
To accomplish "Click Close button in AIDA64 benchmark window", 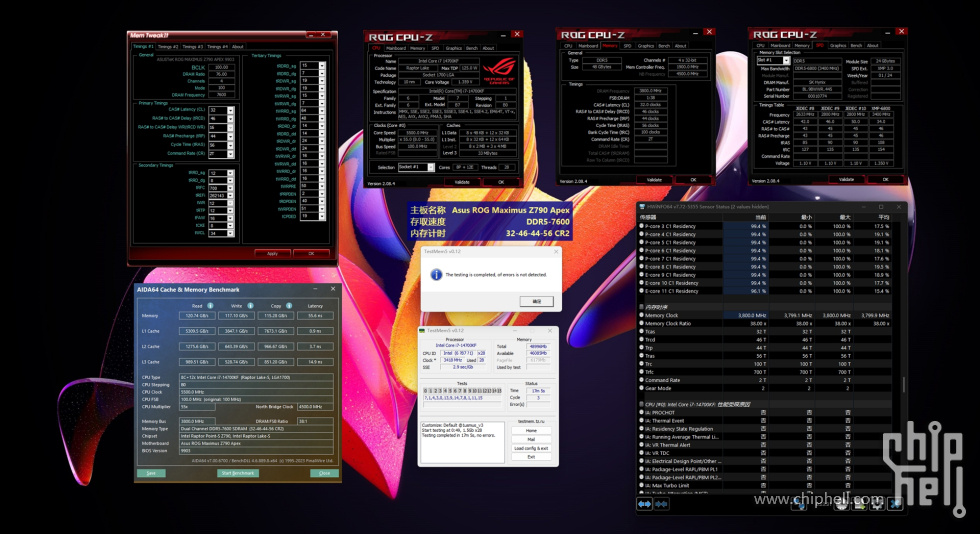I will [324, 473].
